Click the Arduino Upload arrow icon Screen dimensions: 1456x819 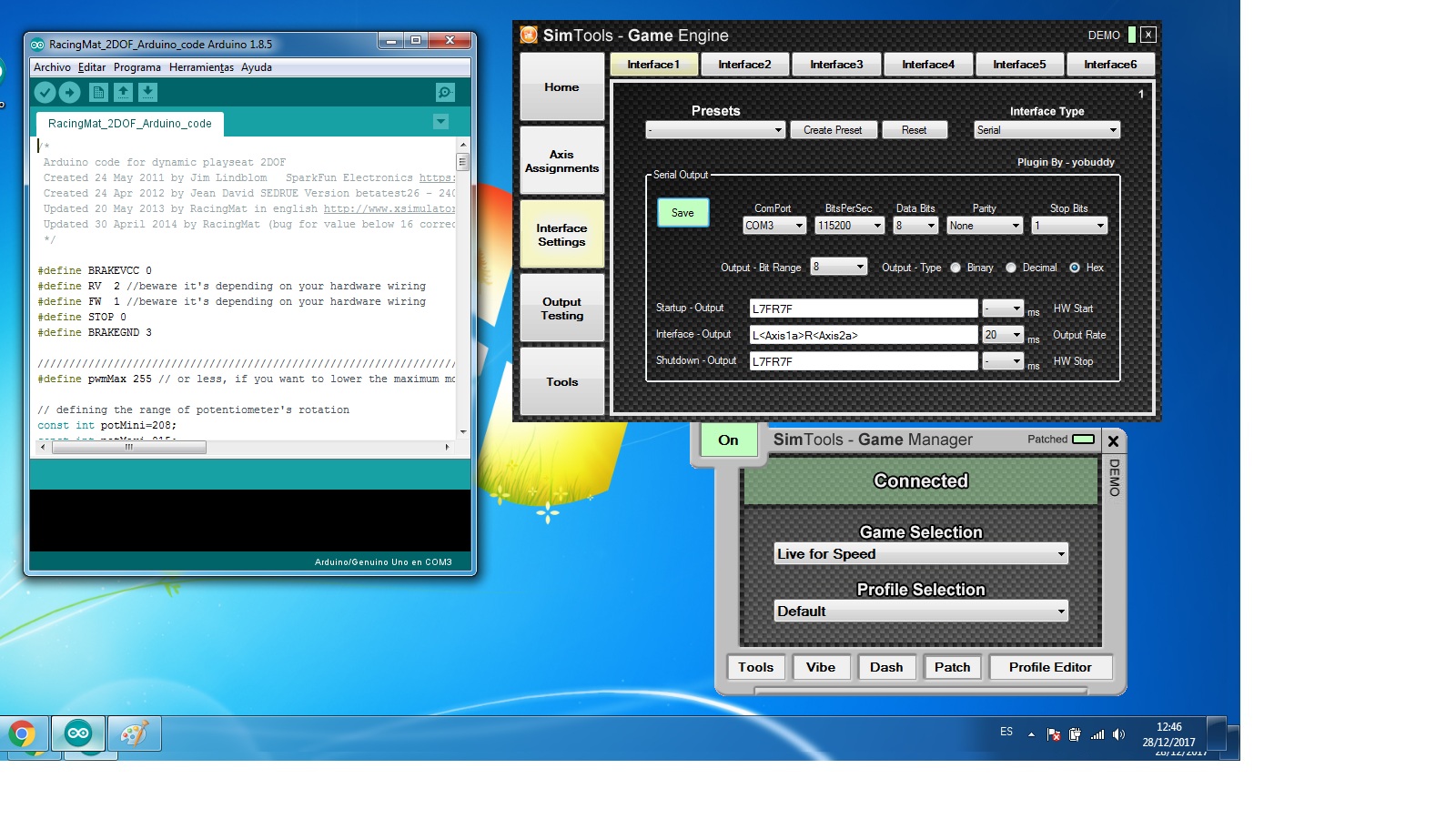pyautogui.click(x=70, y=92)
